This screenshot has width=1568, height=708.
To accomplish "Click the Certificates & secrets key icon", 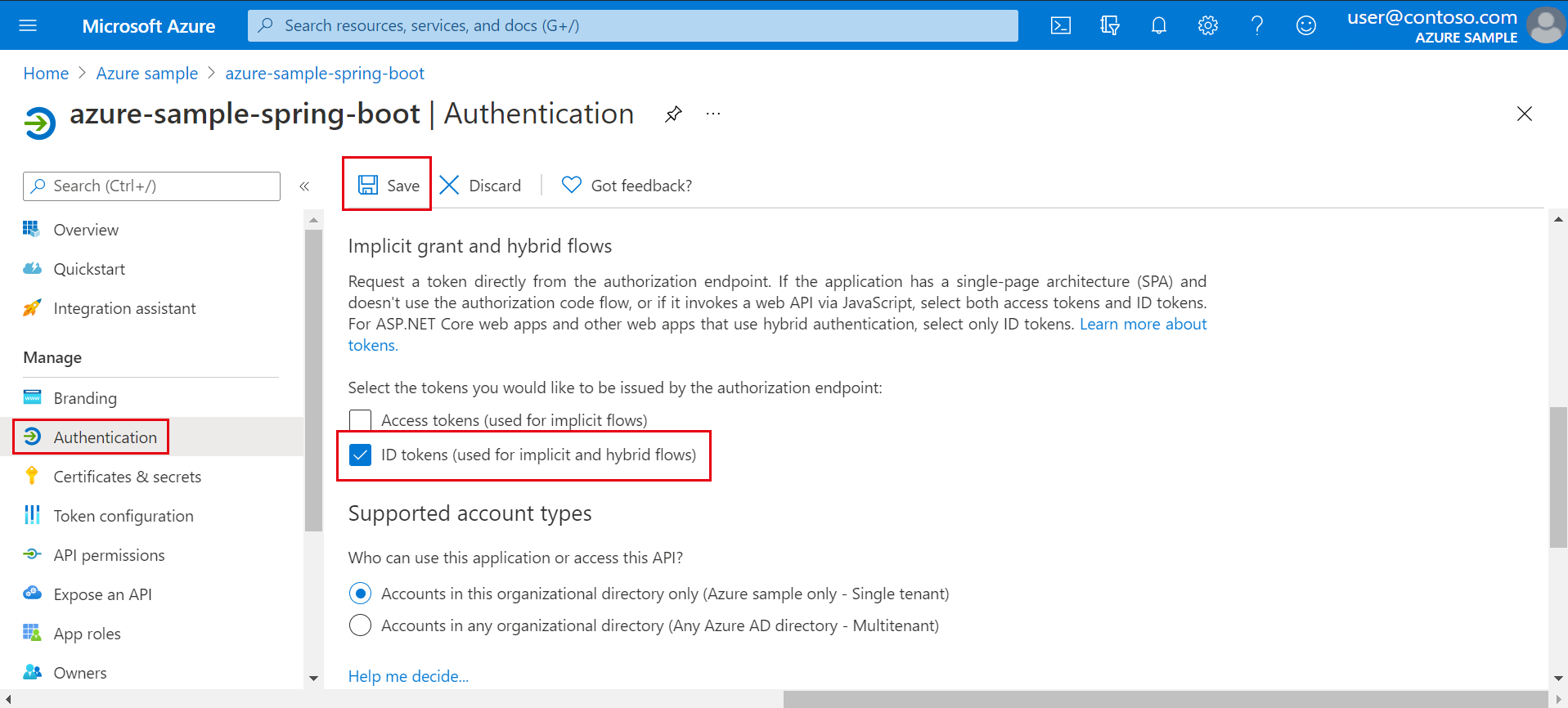I will coord(32,475).
